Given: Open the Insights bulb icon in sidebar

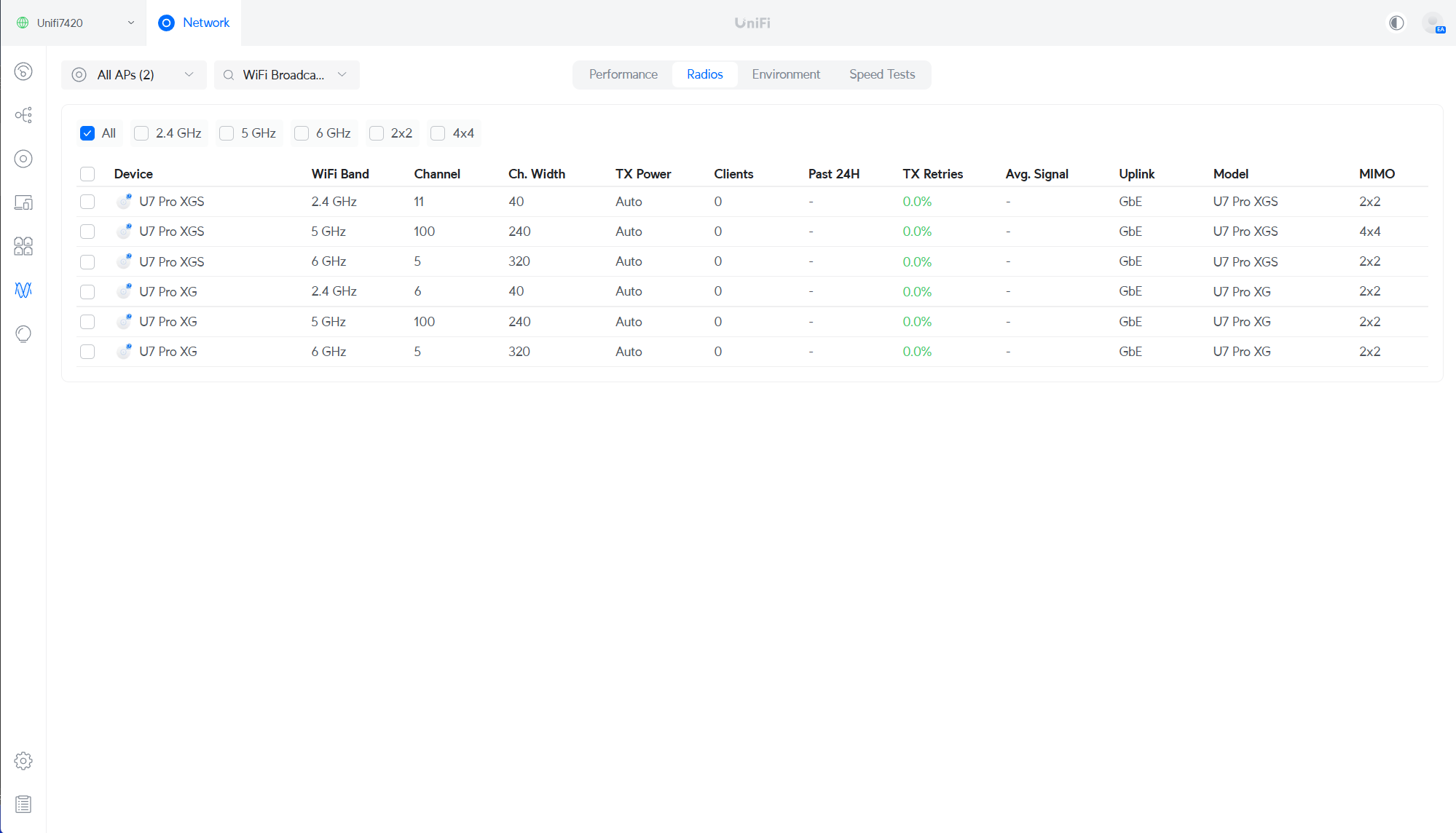Looking at the screenshot, I should click(23, 333).
